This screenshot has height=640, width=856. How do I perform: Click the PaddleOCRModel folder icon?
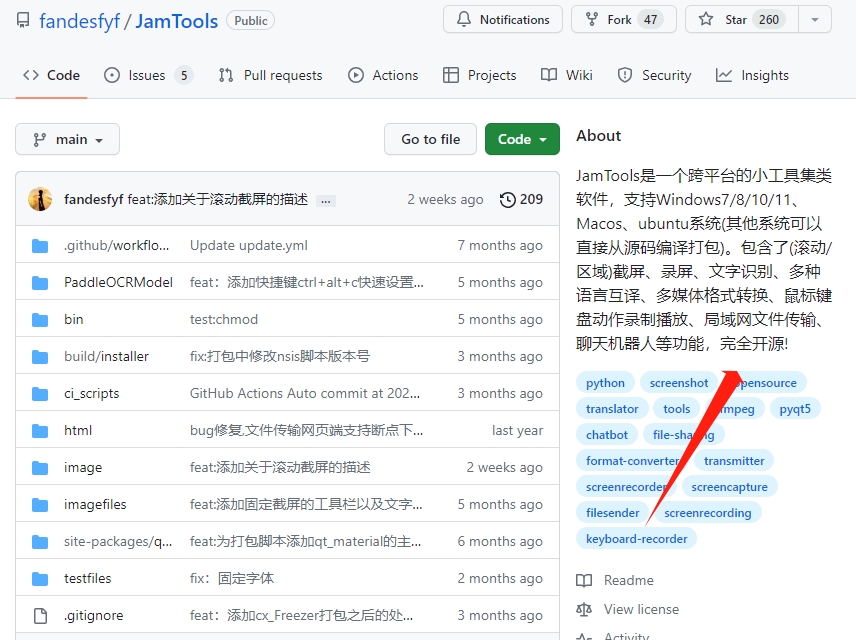coord(40,283)
